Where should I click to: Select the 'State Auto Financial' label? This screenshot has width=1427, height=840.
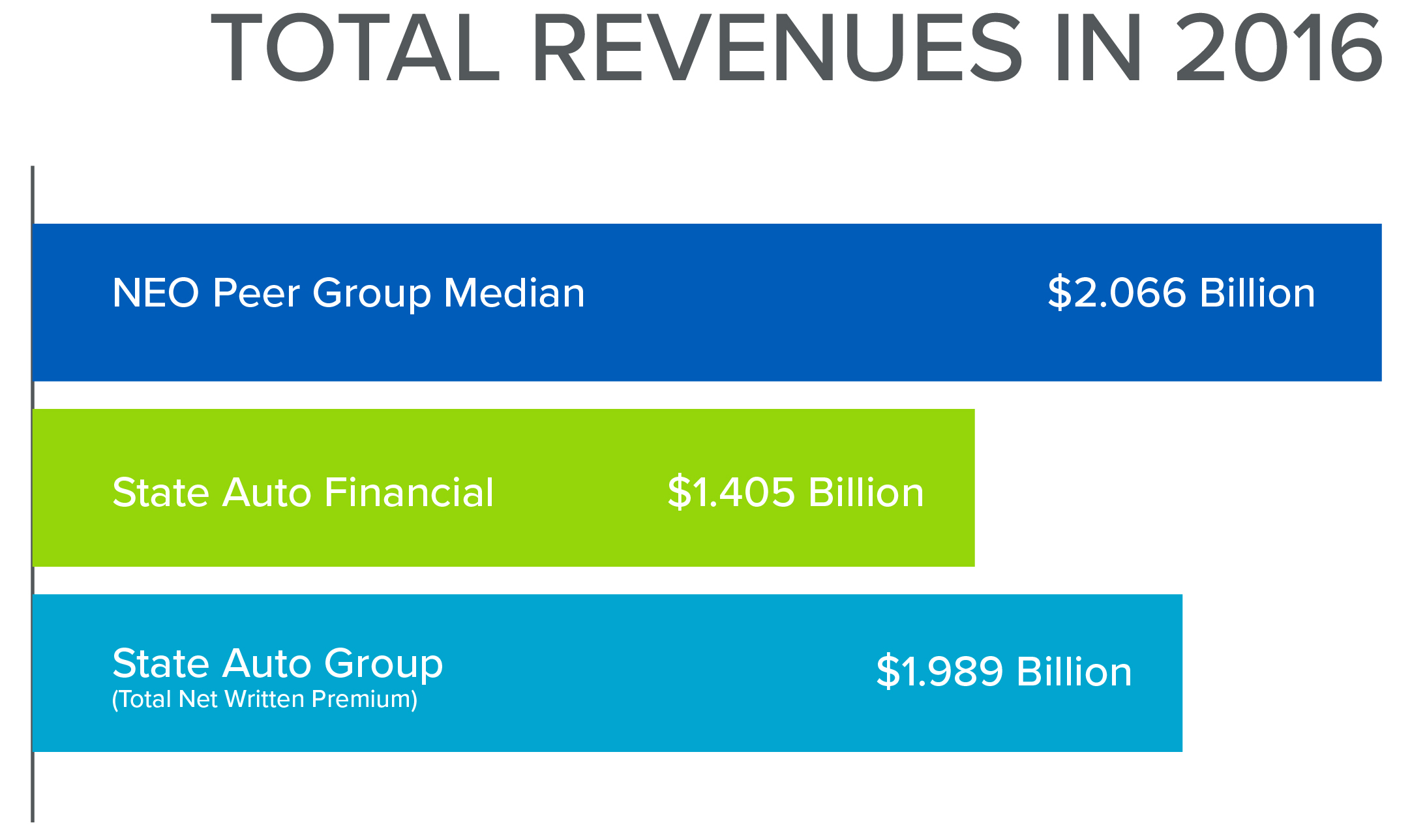(x=303, y=492)
